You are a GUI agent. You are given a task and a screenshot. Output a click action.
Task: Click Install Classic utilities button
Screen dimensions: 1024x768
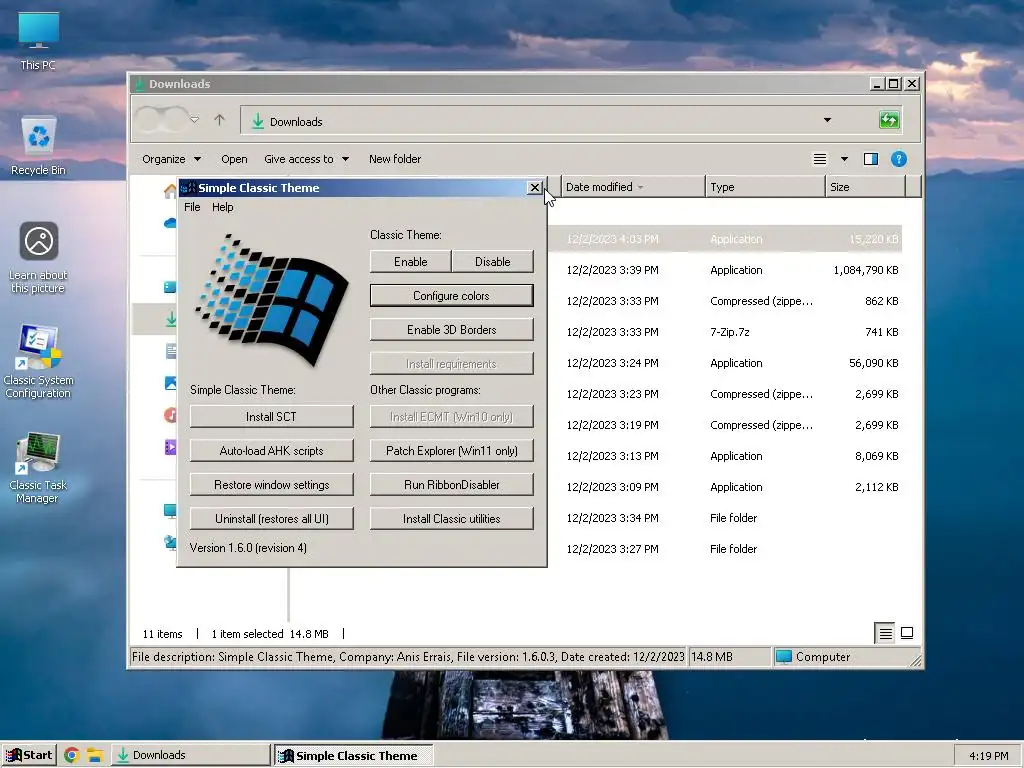[451, 519]
